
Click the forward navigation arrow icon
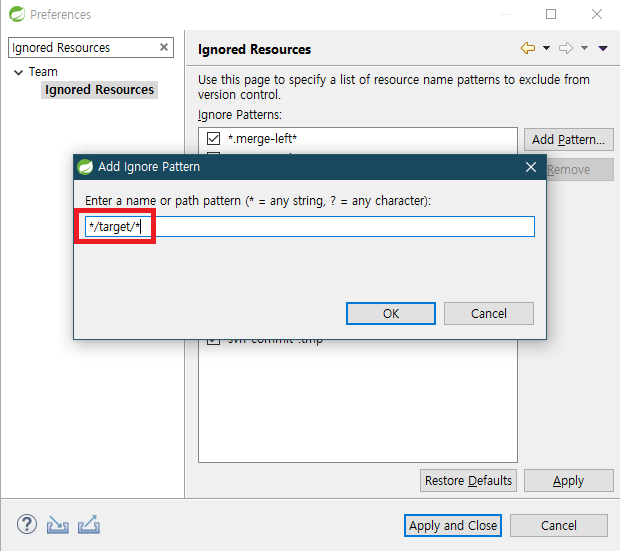(565, 48)
